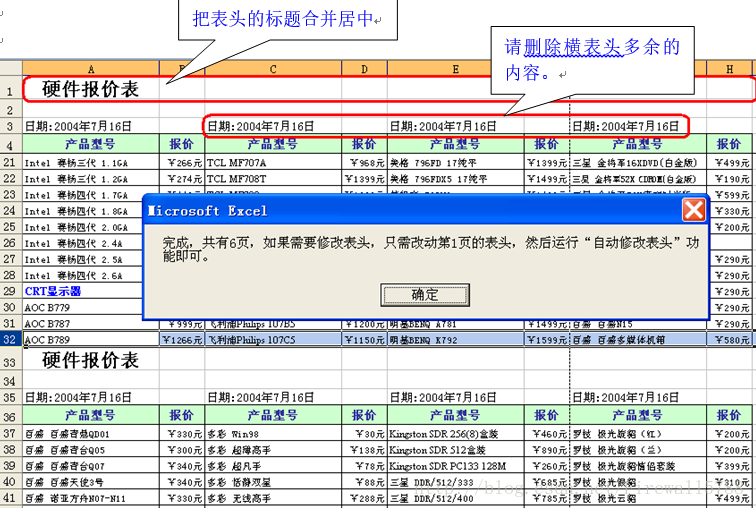This screenshot has width=756, height=508.
Task: Select row 29 header
Action: click(11, 291)
